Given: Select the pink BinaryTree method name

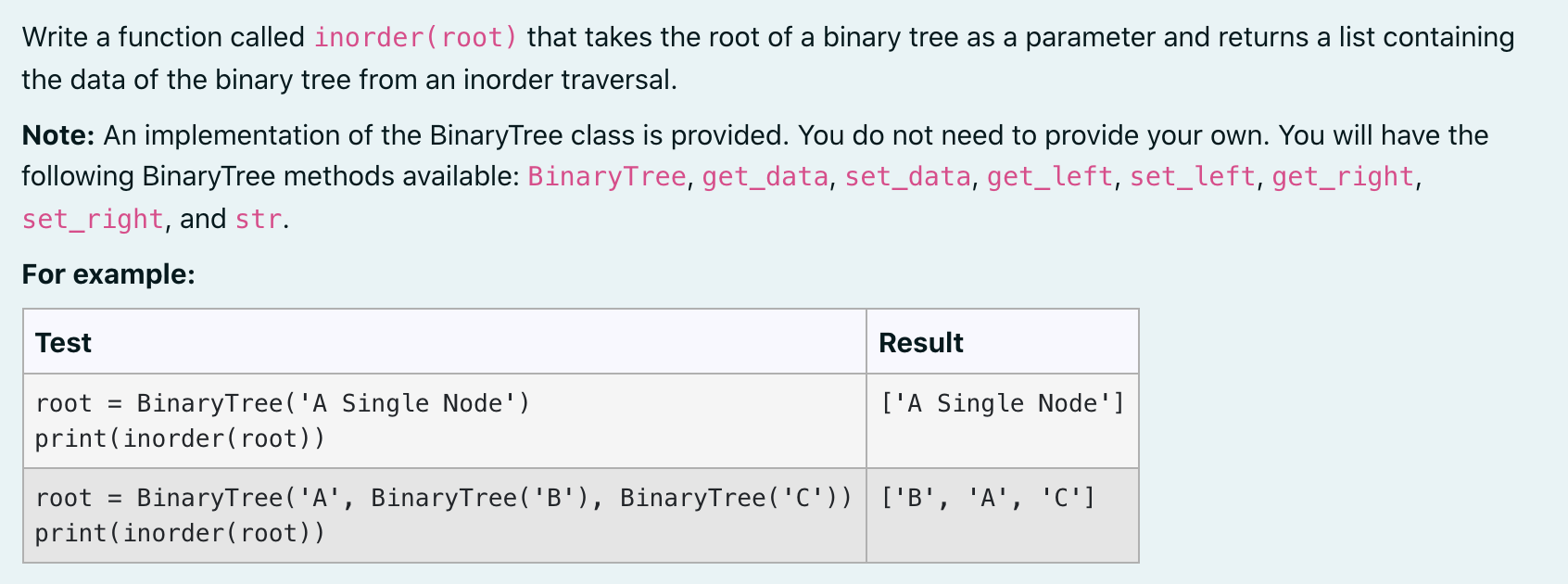Looking at the screenshot, I should (x=607, y=176).
